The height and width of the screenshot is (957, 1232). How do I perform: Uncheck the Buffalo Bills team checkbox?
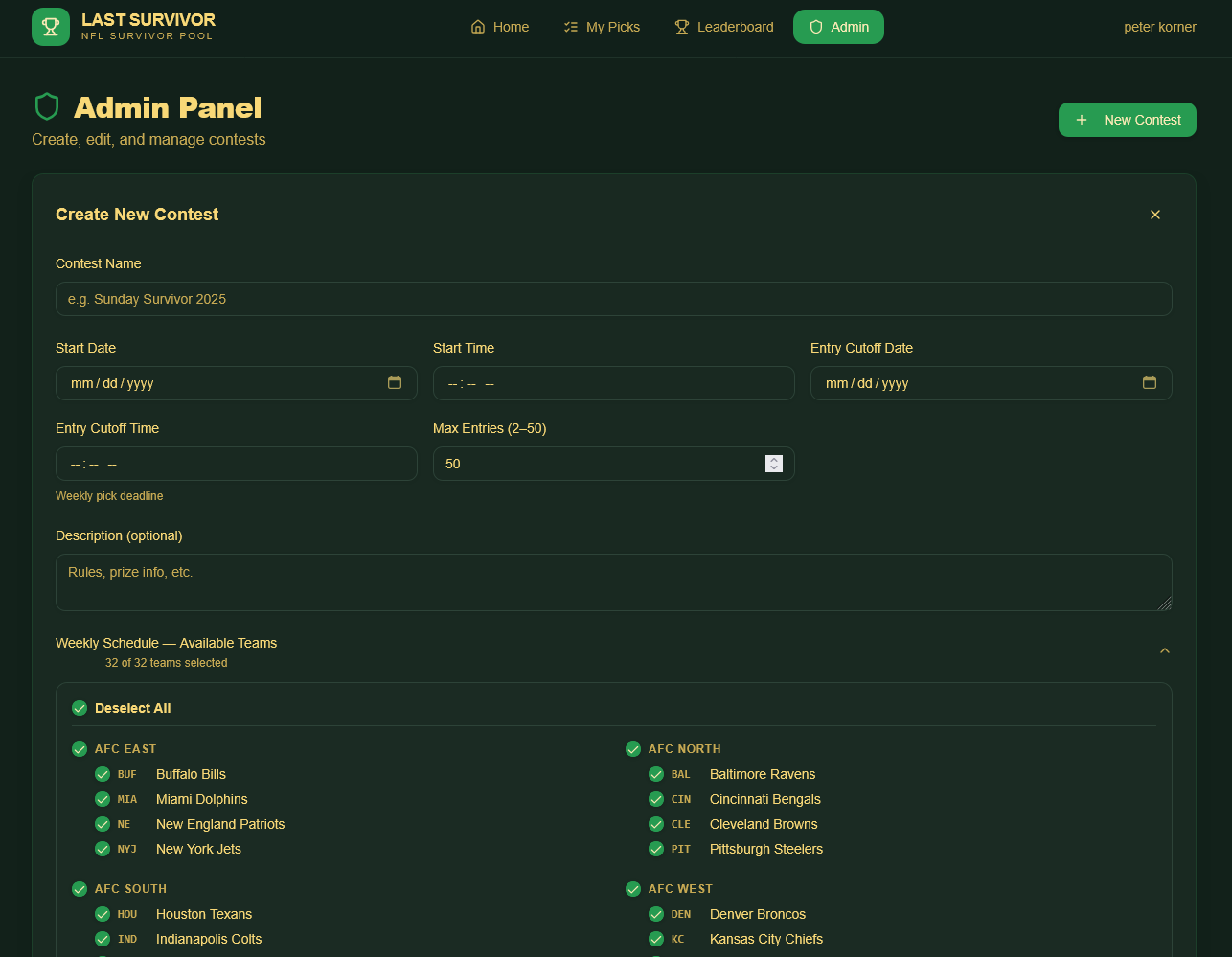(x=103, y=774)
